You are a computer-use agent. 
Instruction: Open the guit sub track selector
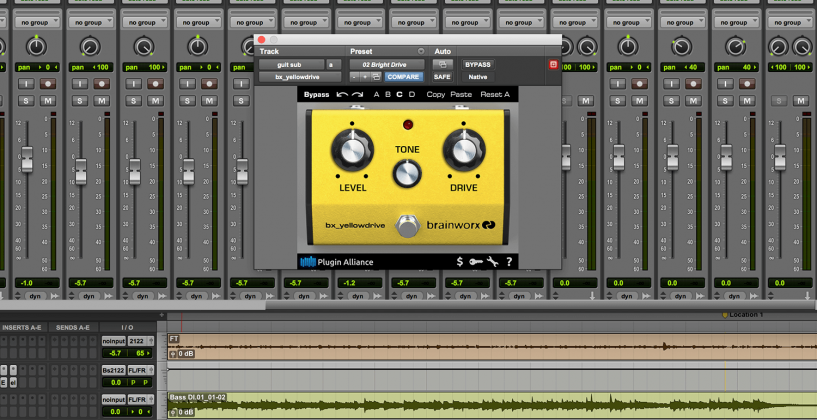[x=291, y=65]
